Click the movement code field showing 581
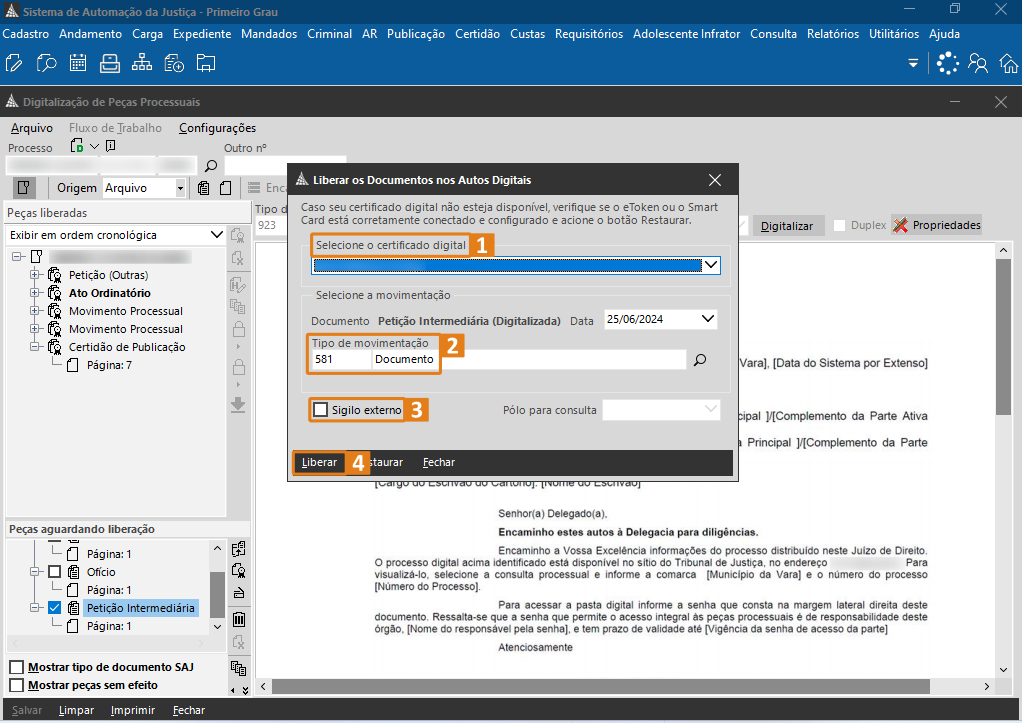The width and height of the screenshot is (1022, 723). pos(341,359)
